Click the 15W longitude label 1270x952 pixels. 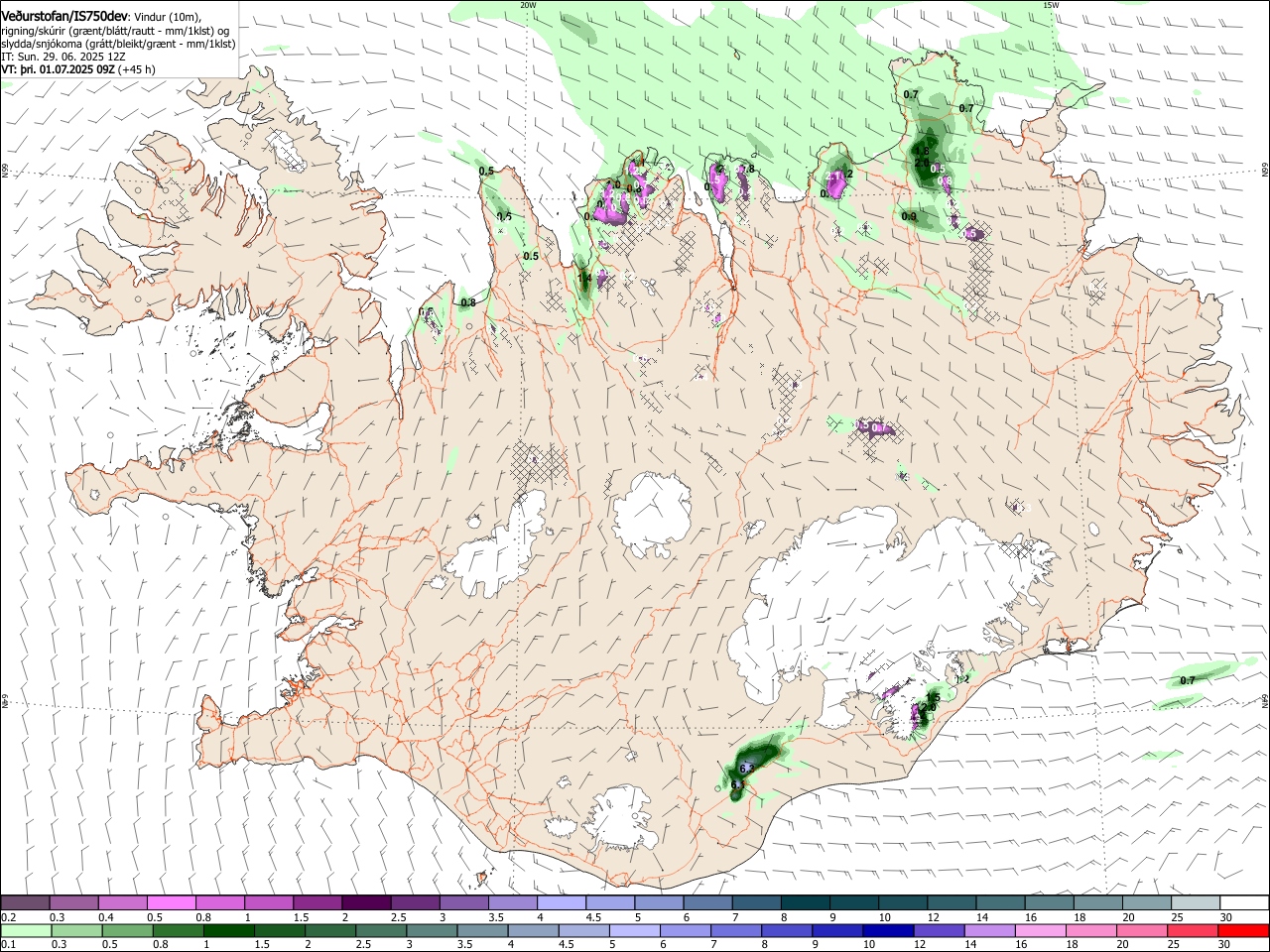click(x=1051, y=5)
